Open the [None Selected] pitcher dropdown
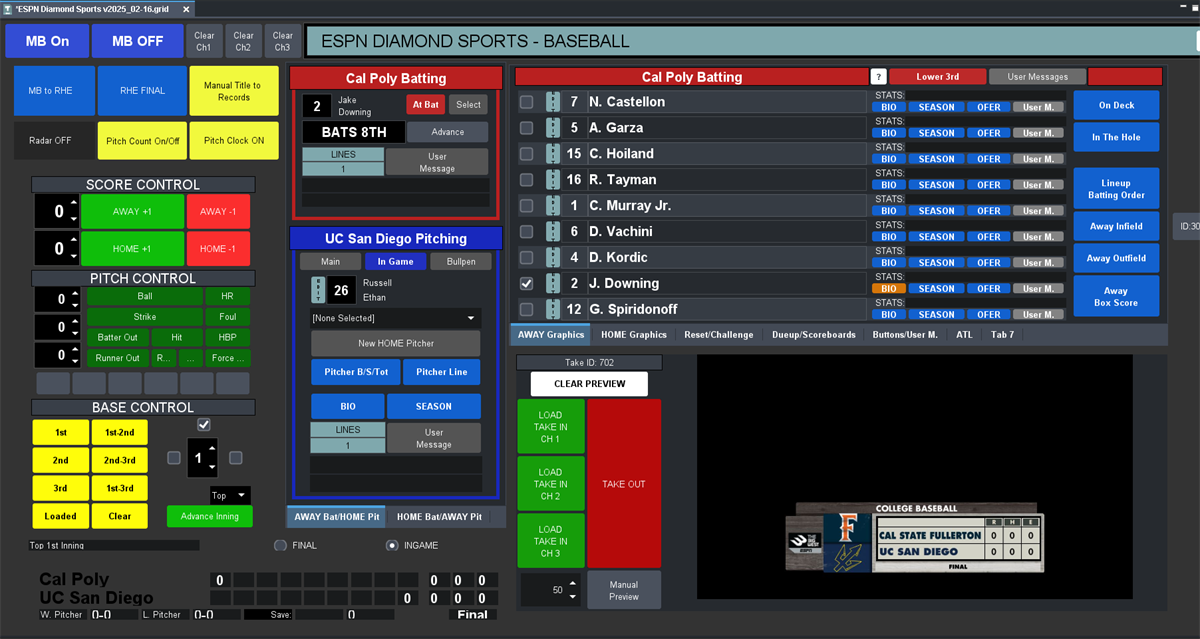The image size is (1200, 639). (x=395, y=318)
